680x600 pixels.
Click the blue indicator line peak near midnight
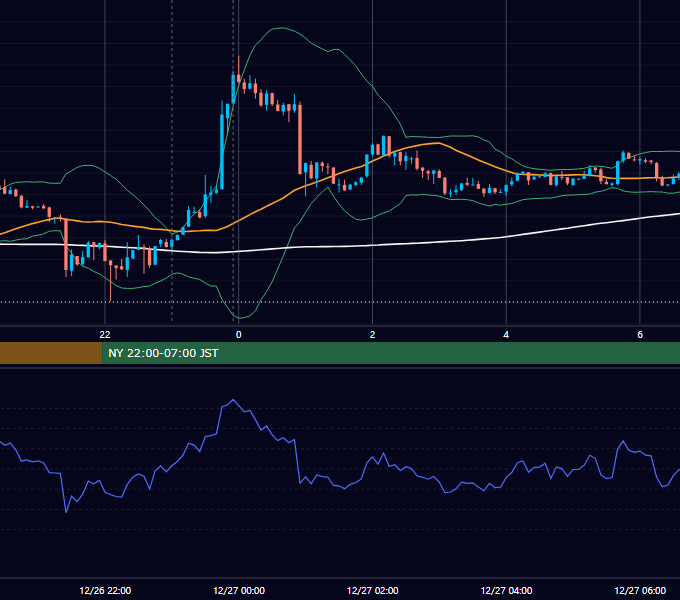pyautogui.click(x=233, y=400)
